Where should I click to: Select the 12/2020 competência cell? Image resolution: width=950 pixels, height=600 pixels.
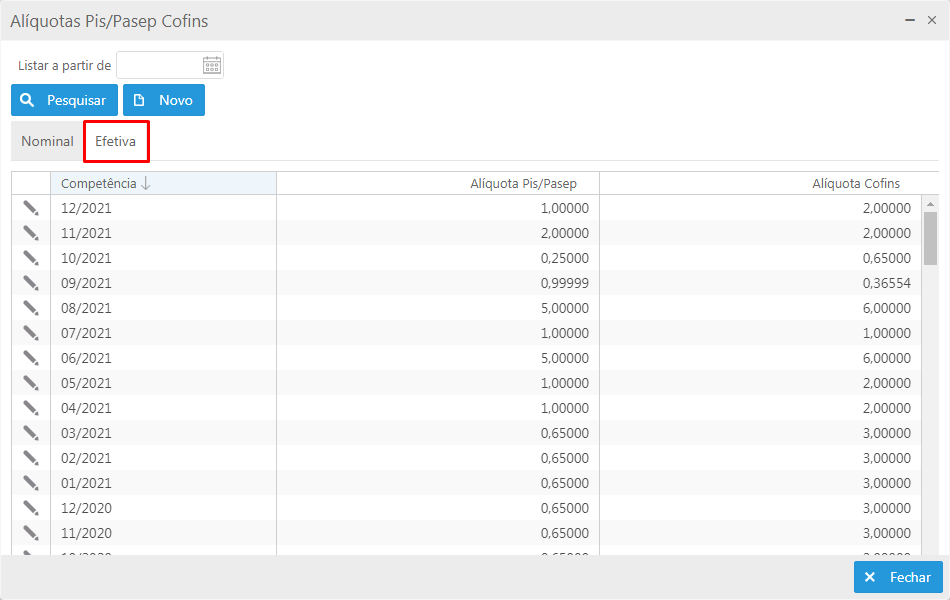click(164, 508)
